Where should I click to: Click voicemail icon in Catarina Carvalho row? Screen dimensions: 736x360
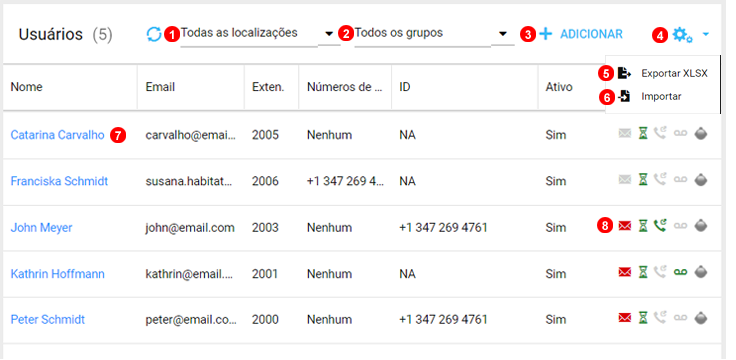coord(680,134)
